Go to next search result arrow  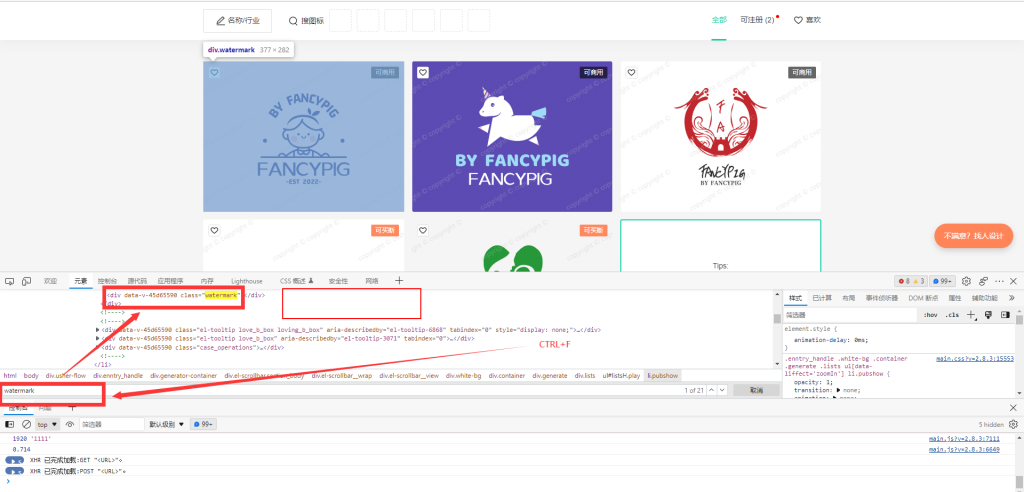(x=722, y=390)
